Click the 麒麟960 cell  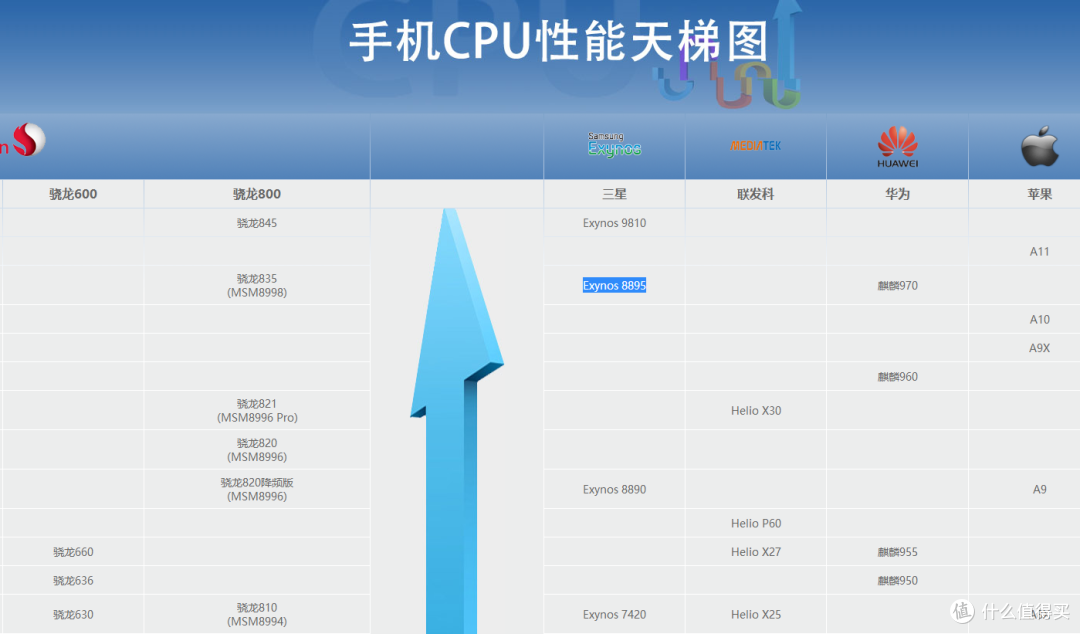coord(897,376)
